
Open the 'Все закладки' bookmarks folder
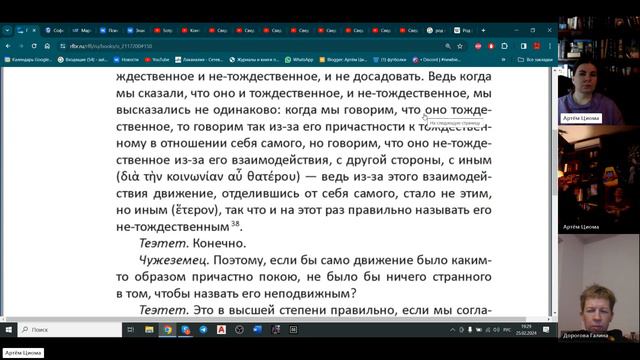[x=535, y=60]
